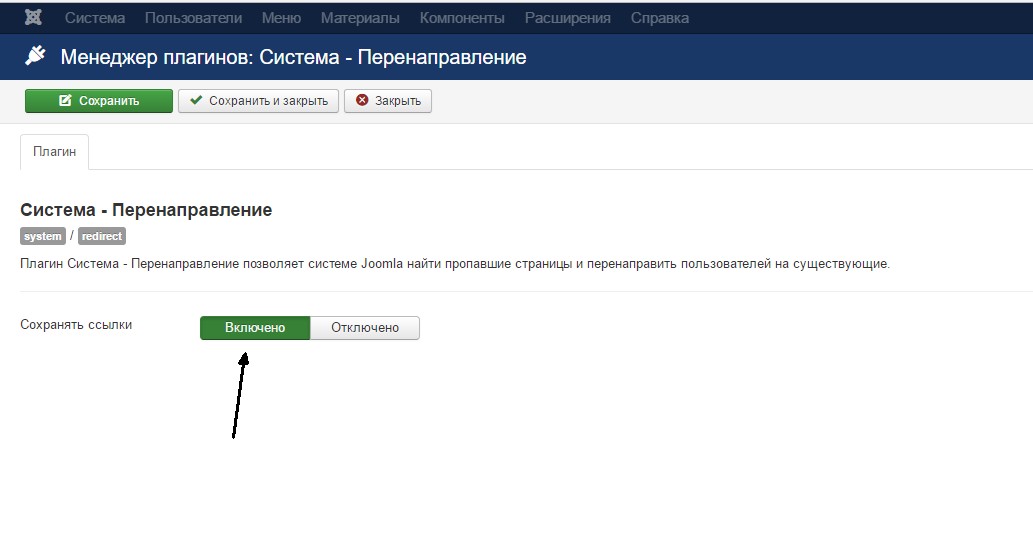Open the Справка menu

click(x=659, y=18)
